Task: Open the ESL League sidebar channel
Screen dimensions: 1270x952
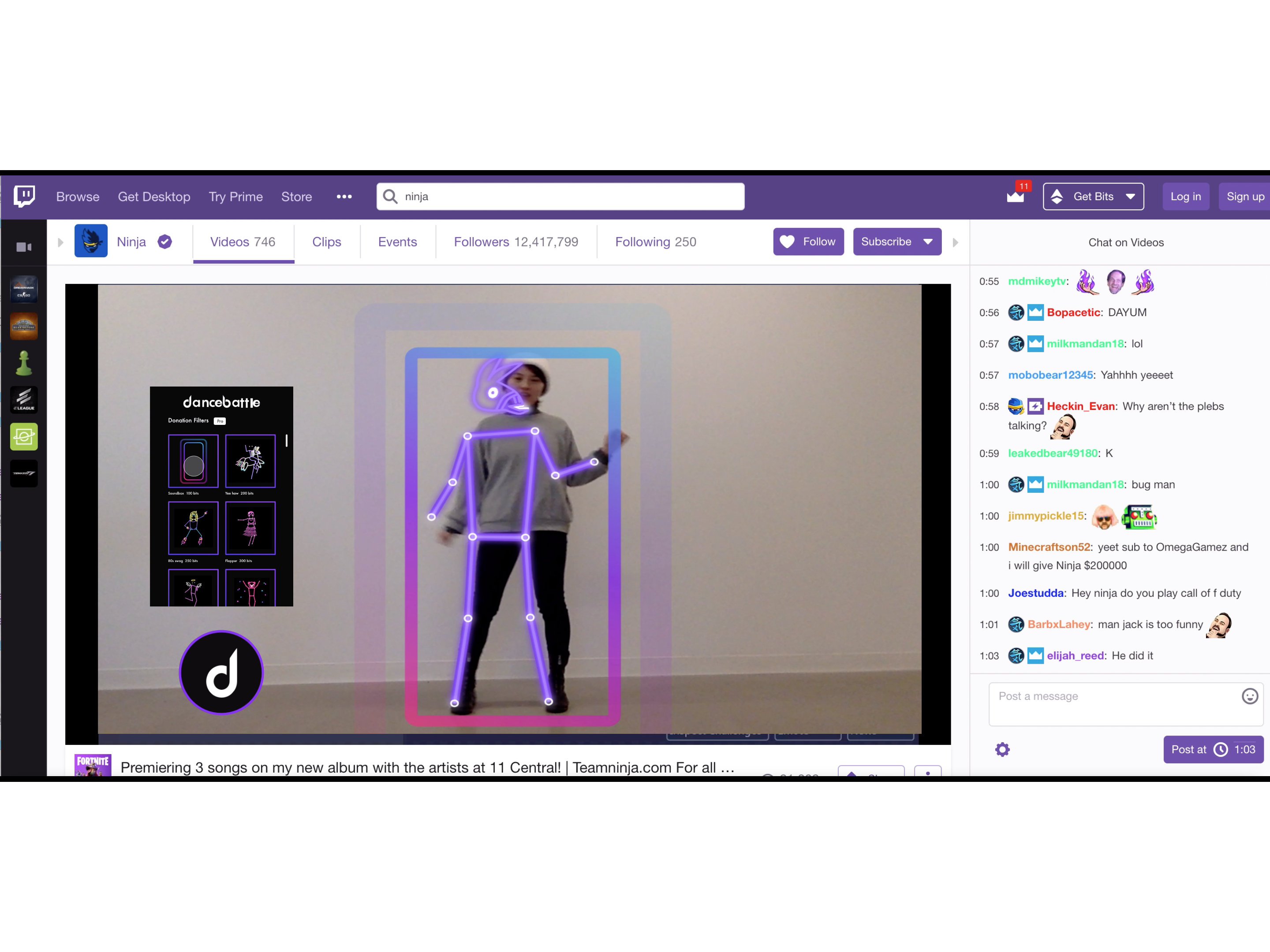Action: tap(23, 399)
